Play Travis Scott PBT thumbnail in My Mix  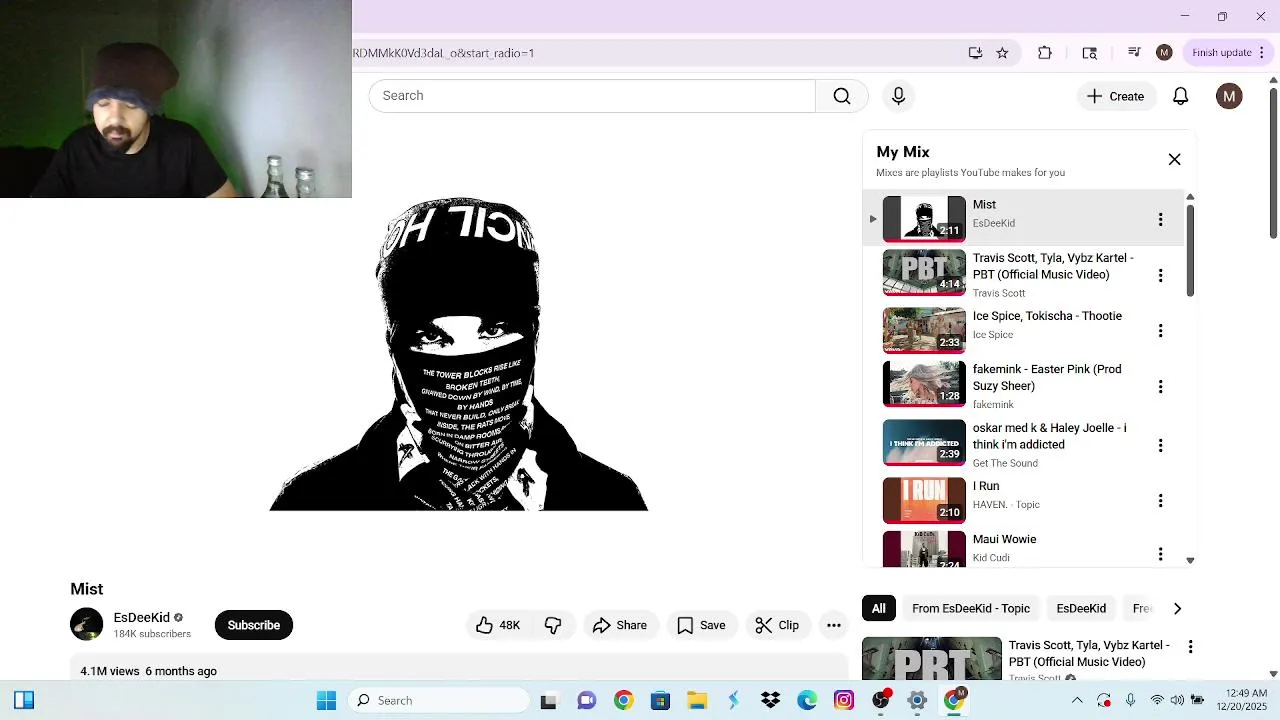tap(924, 273)
